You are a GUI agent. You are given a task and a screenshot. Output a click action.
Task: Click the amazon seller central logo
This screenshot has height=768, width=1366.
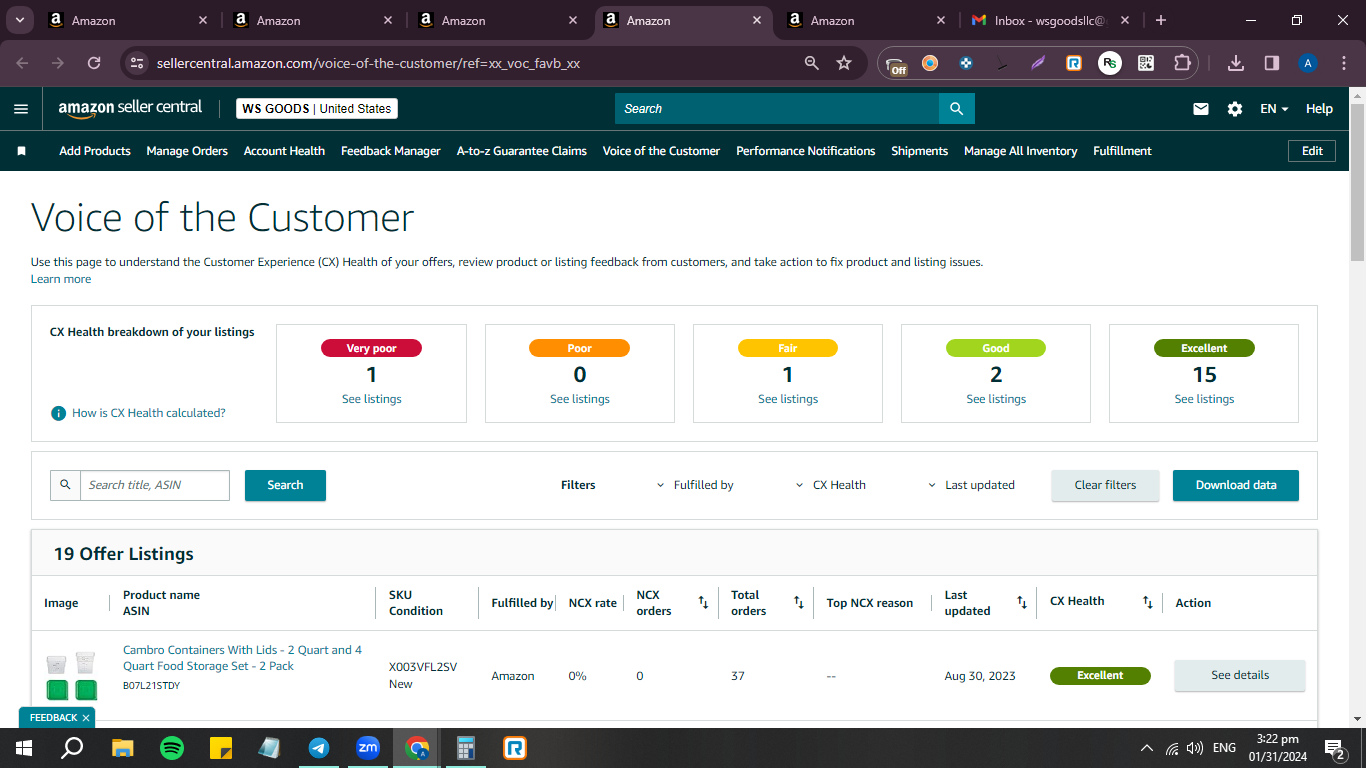(x=130, y=108)
